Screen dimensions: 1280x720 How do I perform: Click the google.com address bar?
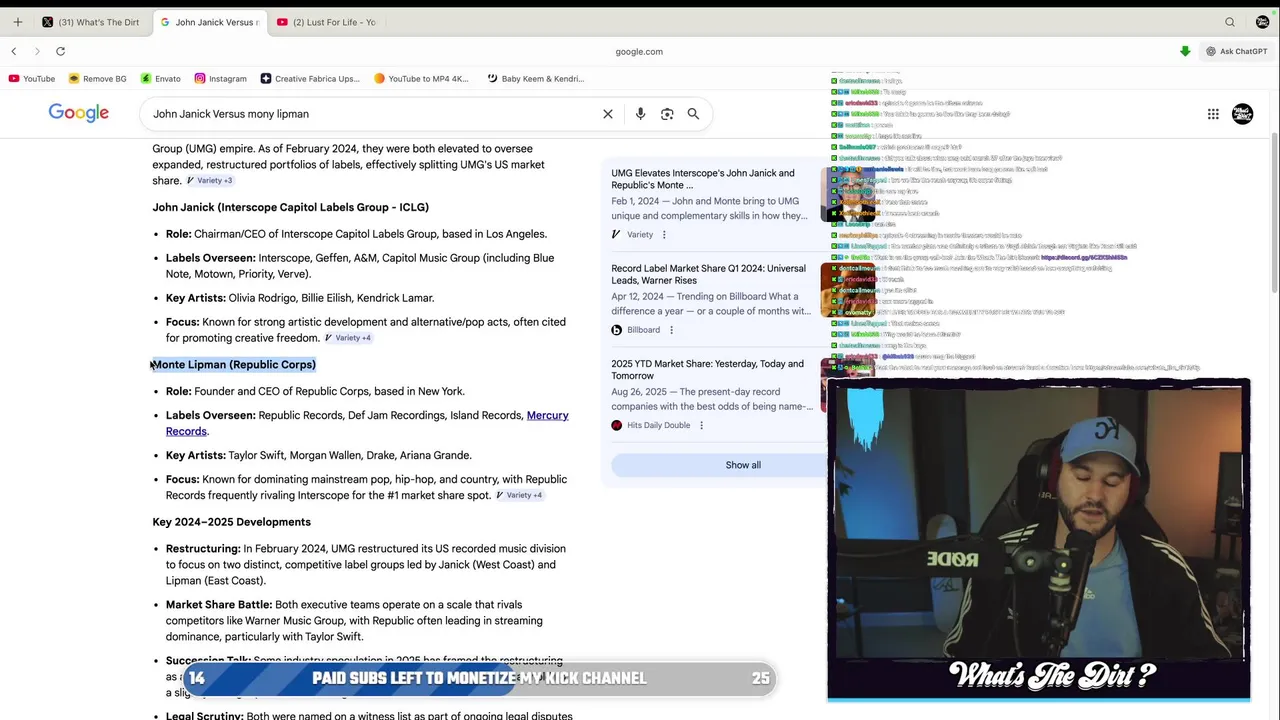point(639,51)
